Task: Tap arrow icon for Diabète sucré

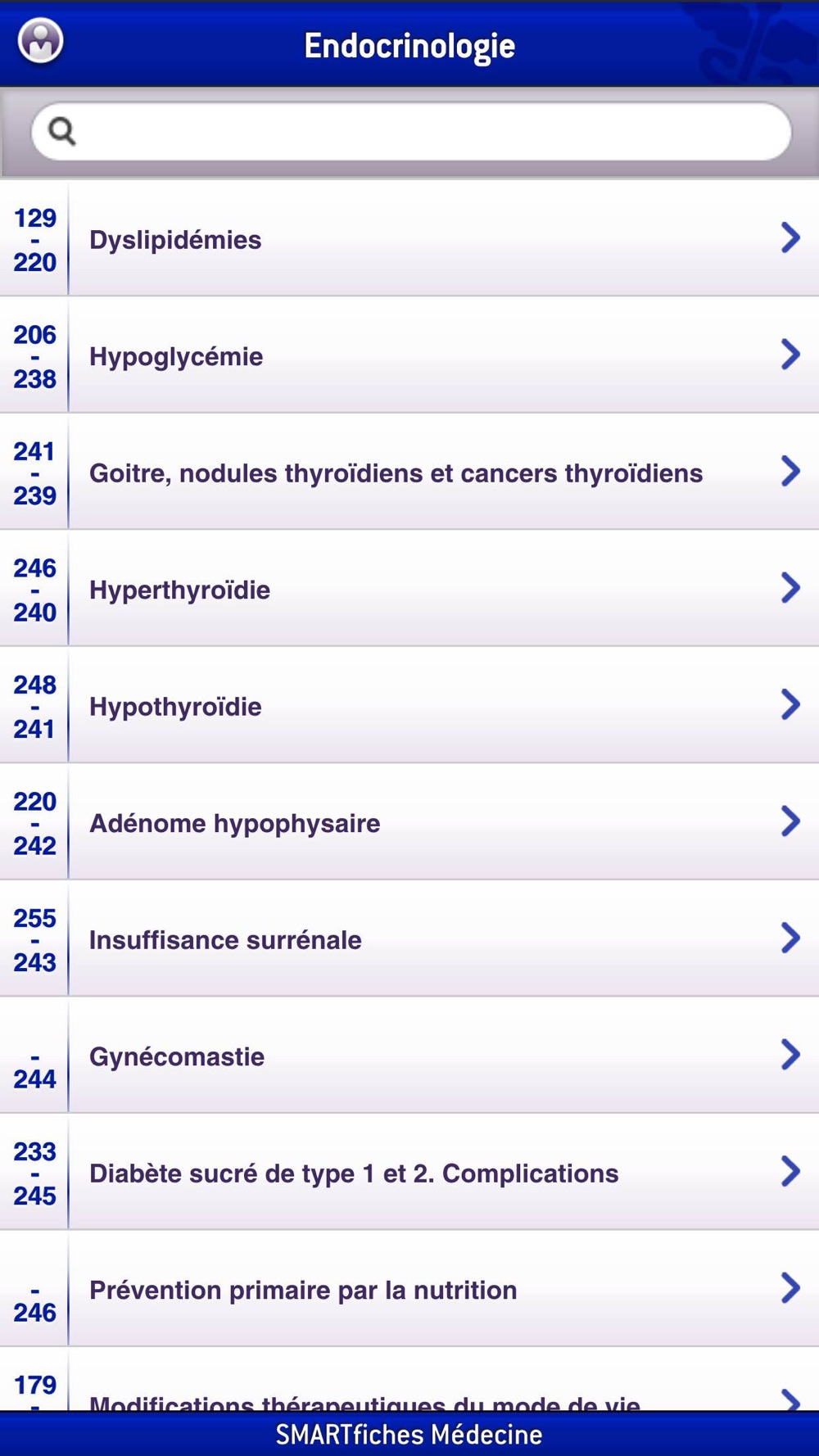Action: 790,1172
